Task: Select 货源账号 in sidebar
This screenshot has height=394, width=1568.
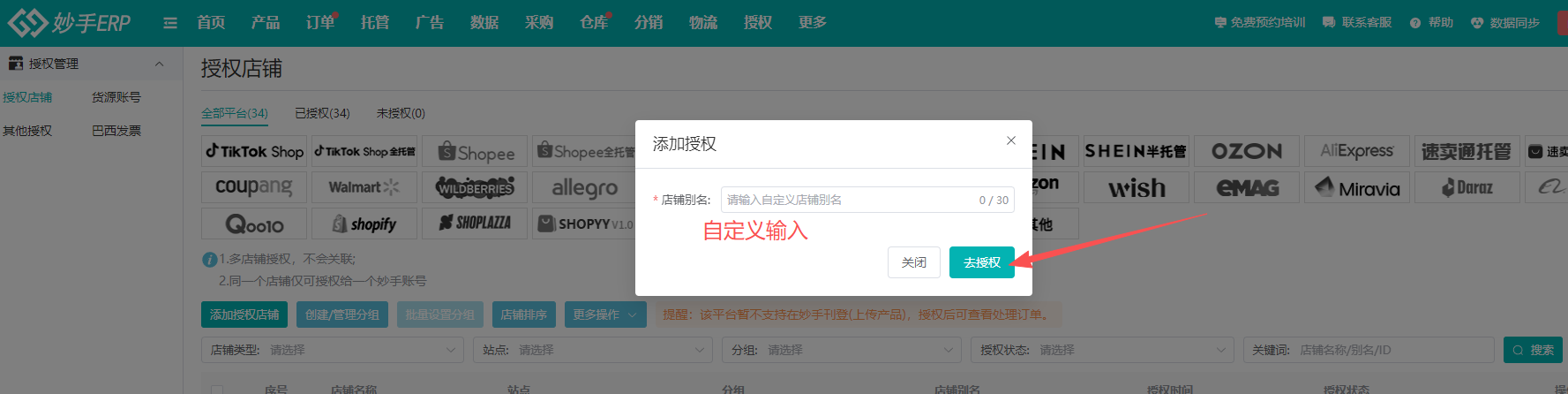Action: point(116,97)
